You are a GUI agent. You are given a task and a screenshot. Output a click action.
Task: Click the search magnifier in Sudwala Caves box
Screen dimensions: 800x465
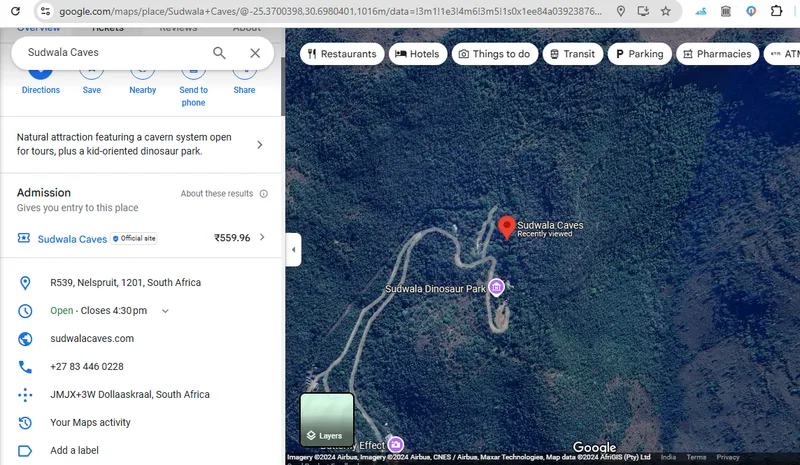pyautogui.click(x=219, y=53)
